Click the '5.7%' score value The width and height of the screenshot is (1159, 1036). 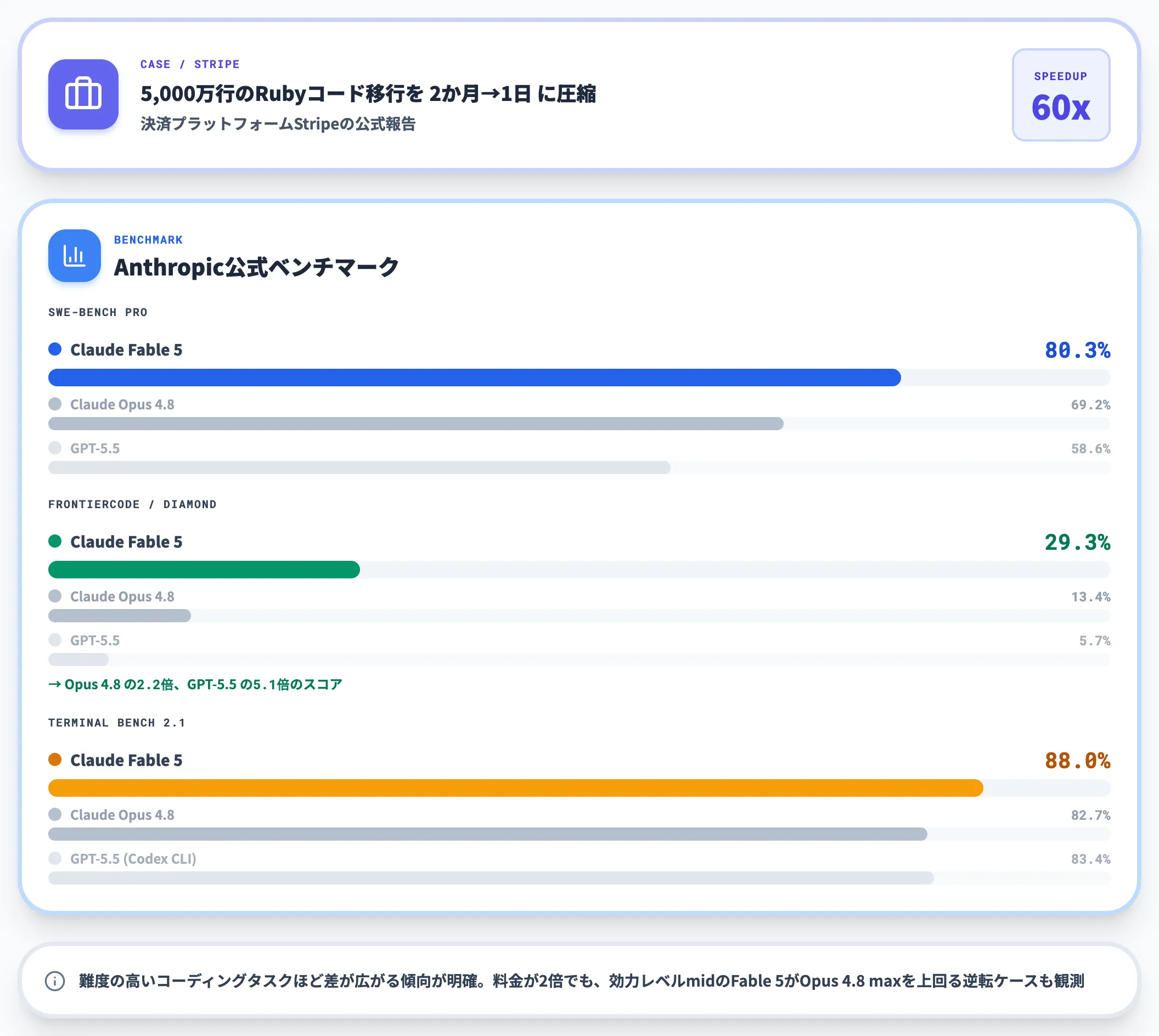pyautogui.click(x=1094, y=640)
